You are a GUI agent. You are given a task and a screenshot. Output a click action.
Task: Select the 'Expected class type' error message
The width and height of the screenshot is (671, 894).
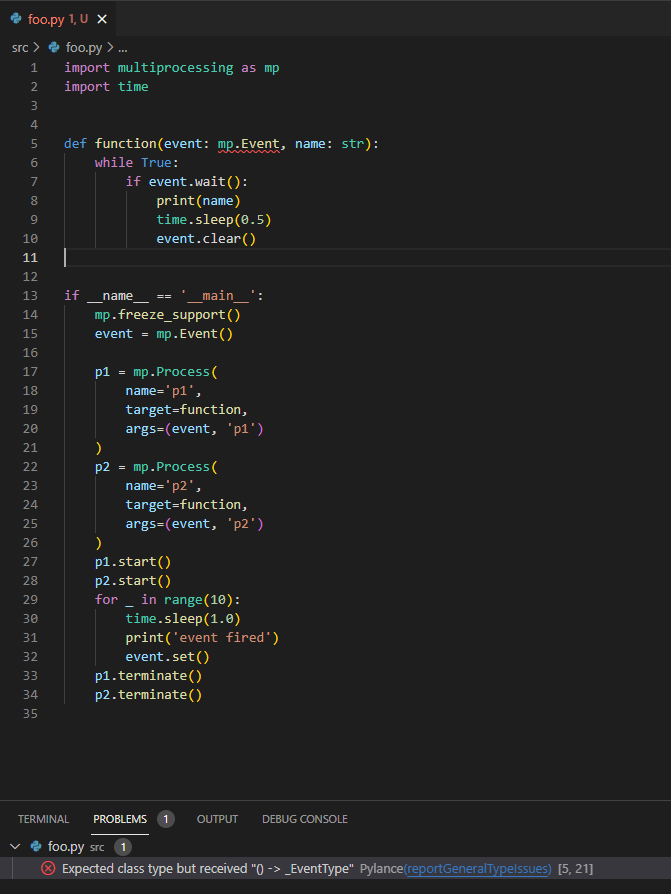coord(208,869)
